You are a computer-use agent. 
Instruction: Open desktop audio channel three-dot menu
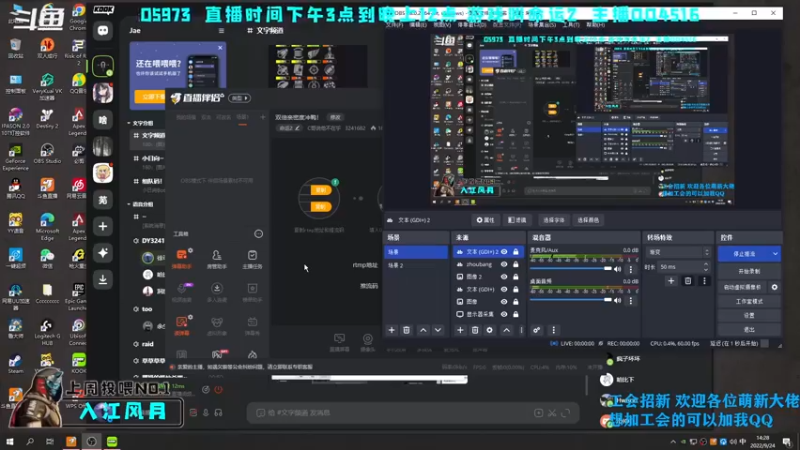click(x=631, y=301)
